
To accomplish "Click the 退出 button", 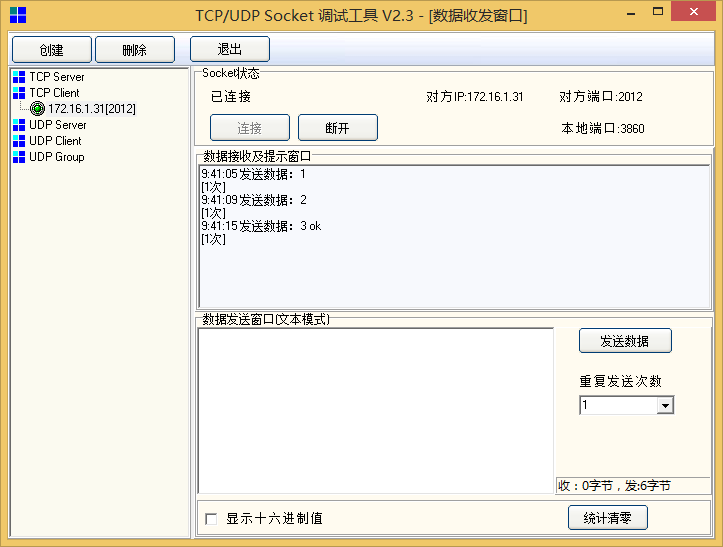I will tap(230, 49).
